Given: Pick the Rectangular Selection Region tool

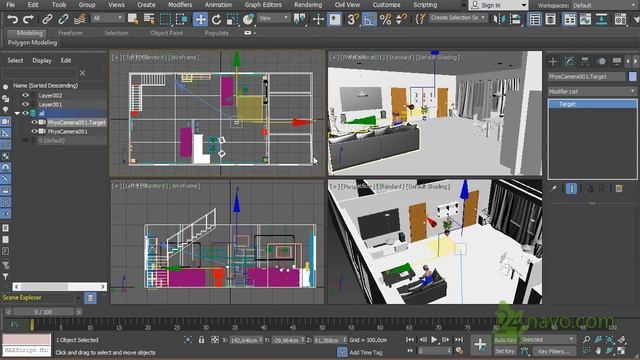Looking at the screenshot, I should 165,19.
